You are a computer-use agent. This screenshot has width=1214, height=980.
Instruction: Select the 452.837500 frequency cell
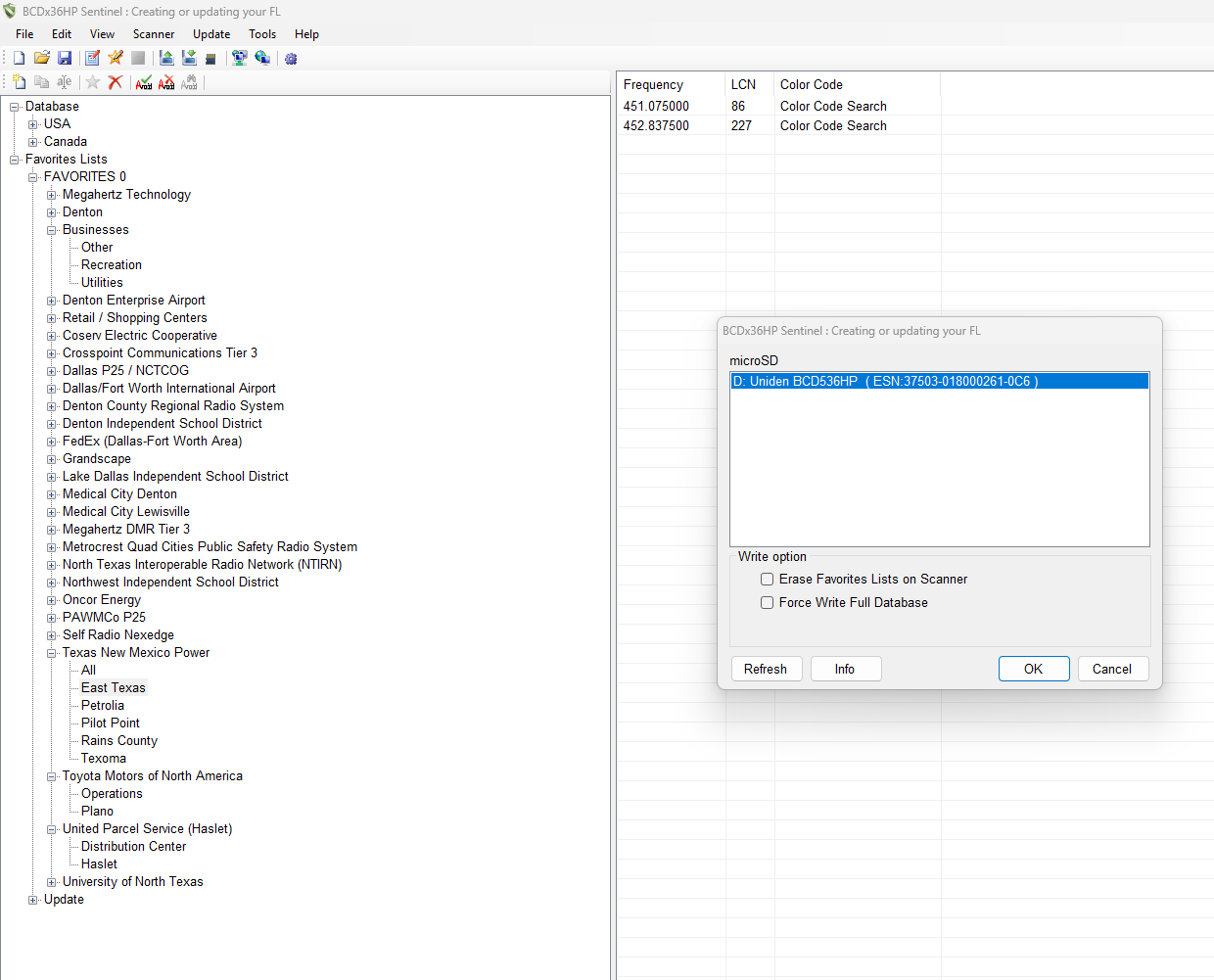click(x=656, y=126)
